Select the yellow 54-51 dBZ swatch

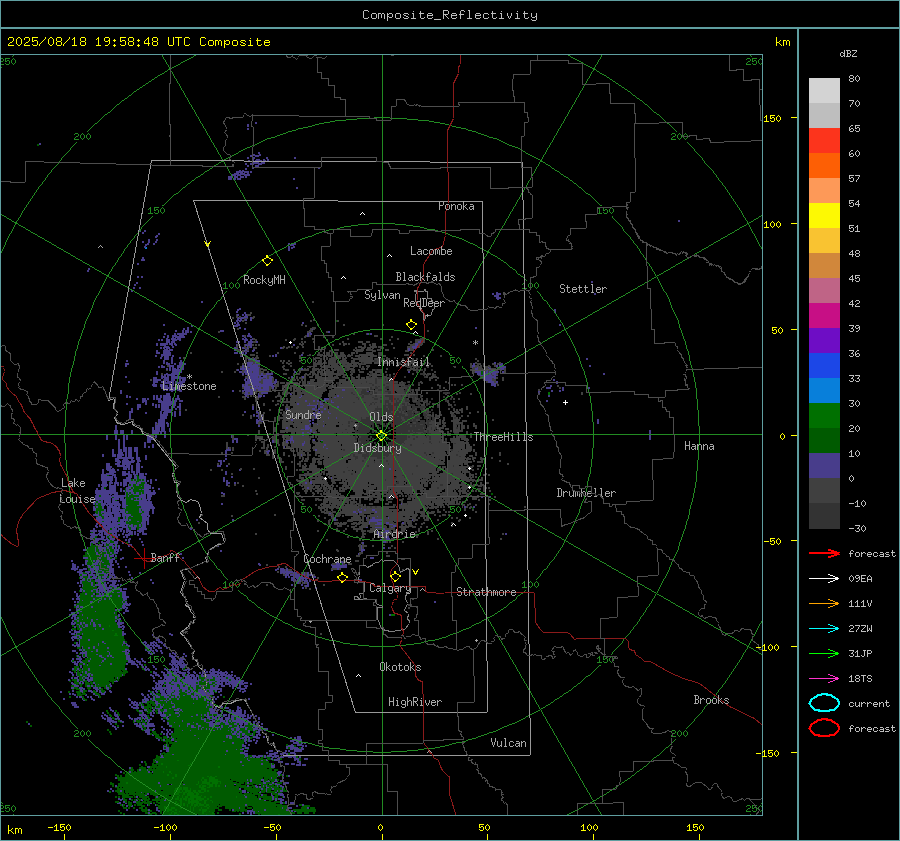(824, 216)
